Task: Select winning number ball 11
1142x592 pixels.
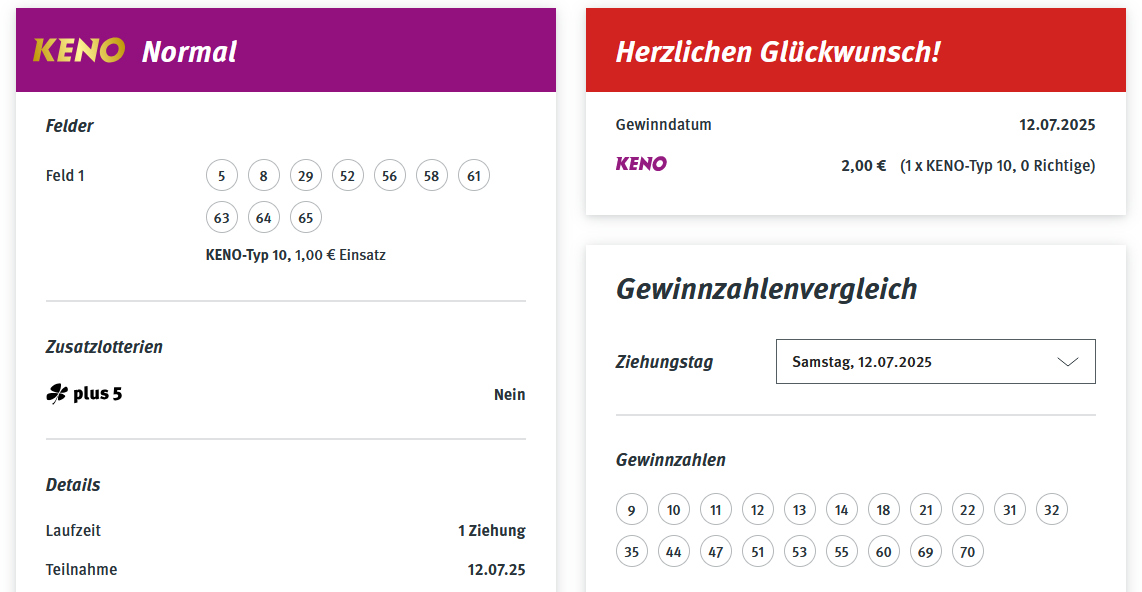Action: point(716,510)
